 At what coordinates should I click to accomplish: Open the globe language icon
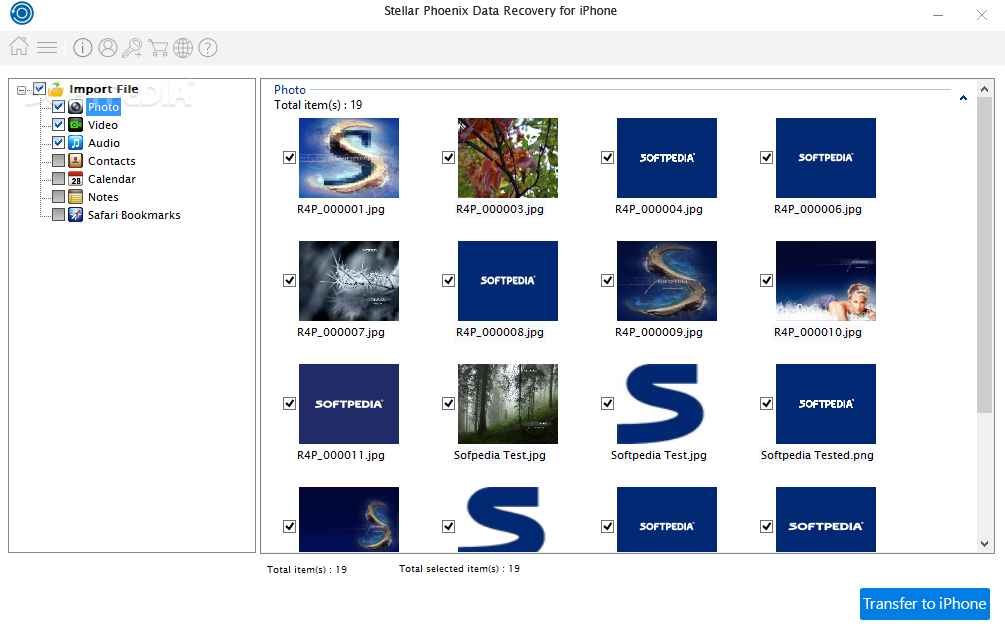click(183, 47)
